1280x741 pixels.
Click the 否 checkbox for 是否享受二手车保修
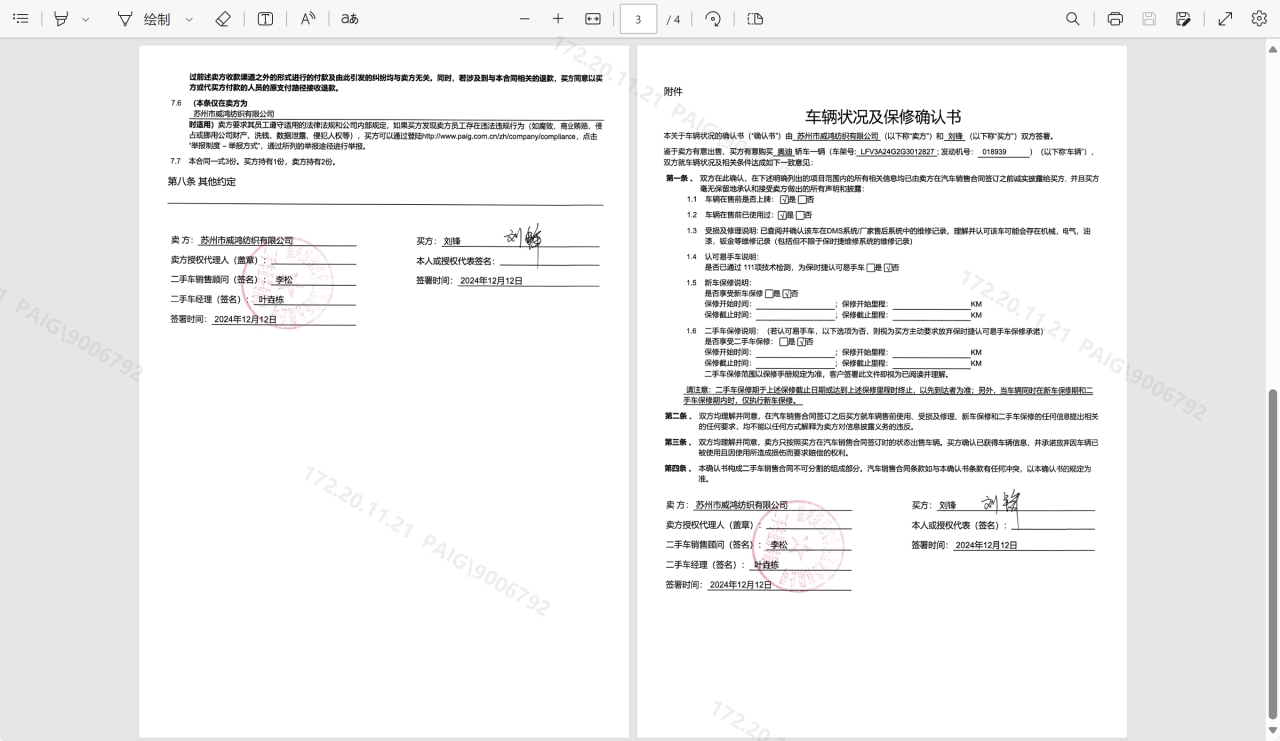click(801, 341)
